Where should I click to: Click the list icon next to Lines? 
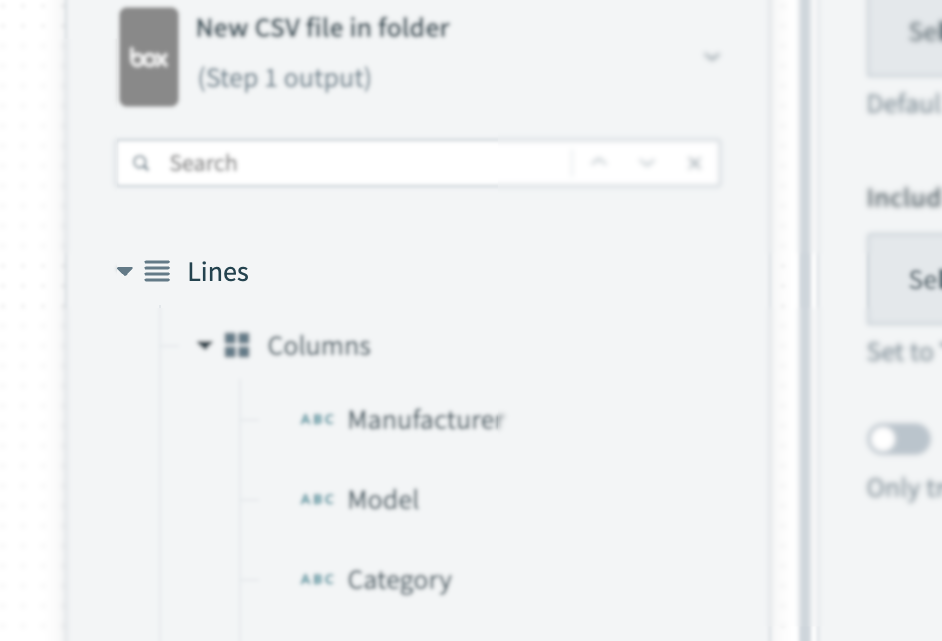pyautogui.click(x=157, y=270)
